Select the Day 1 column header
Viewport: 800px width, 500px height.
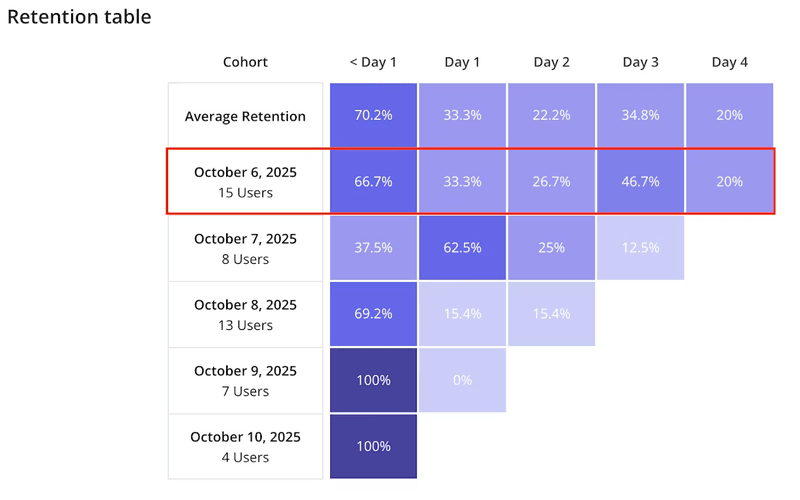(x=462, y=62)
